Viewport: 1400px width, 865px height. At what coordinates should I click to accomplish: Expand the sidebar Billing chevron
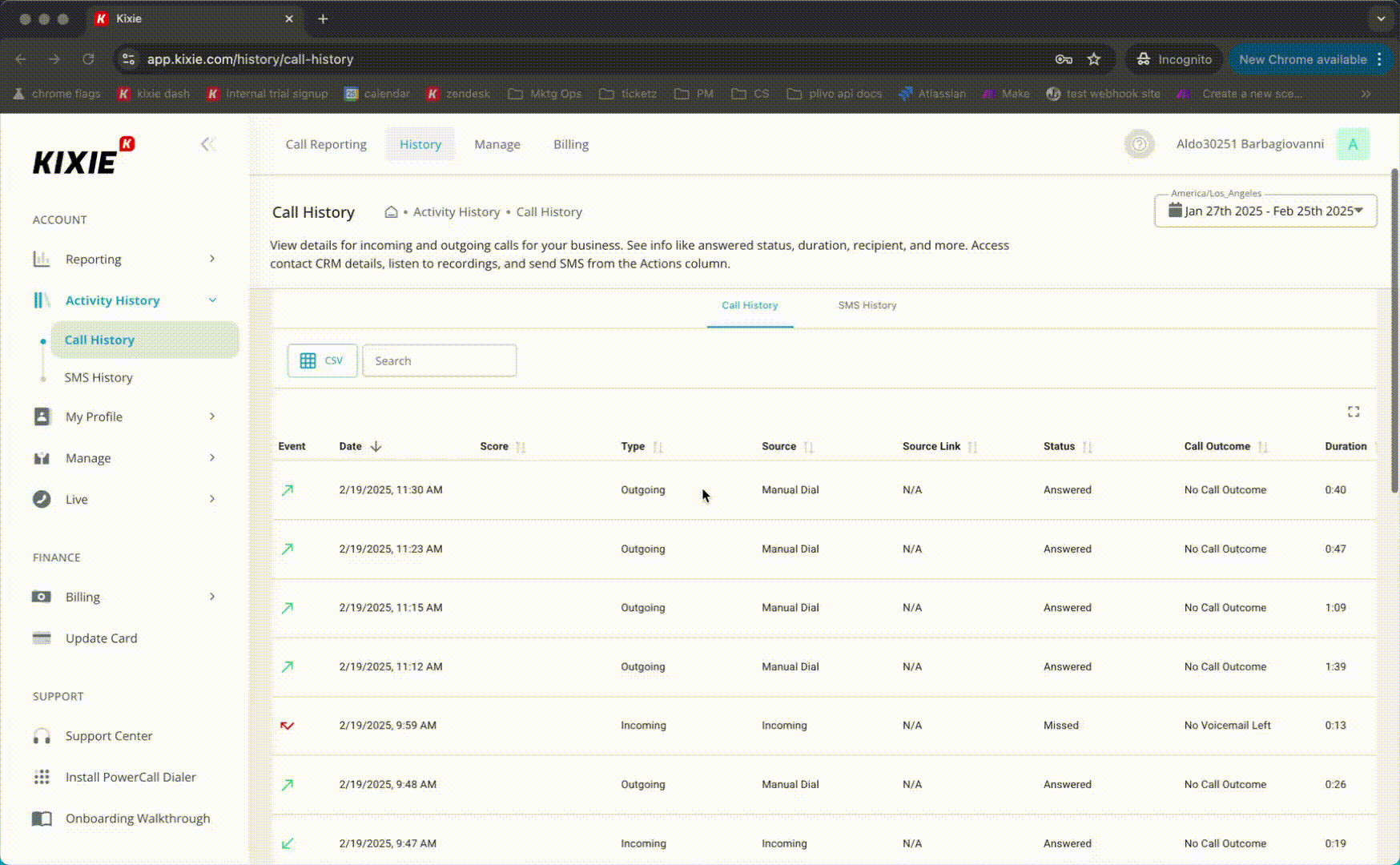(212, 597)
